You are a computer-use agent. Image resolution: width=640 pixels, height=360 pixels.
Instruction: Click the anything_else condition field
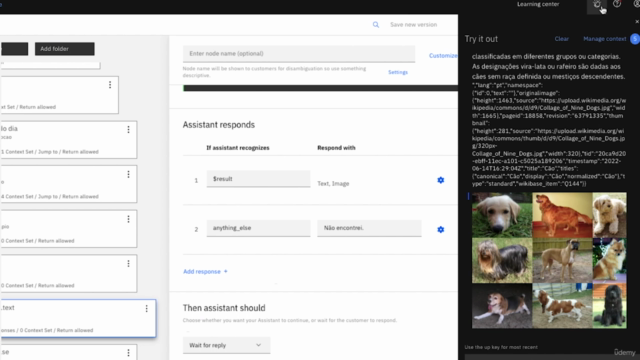[x=258, y=228]
